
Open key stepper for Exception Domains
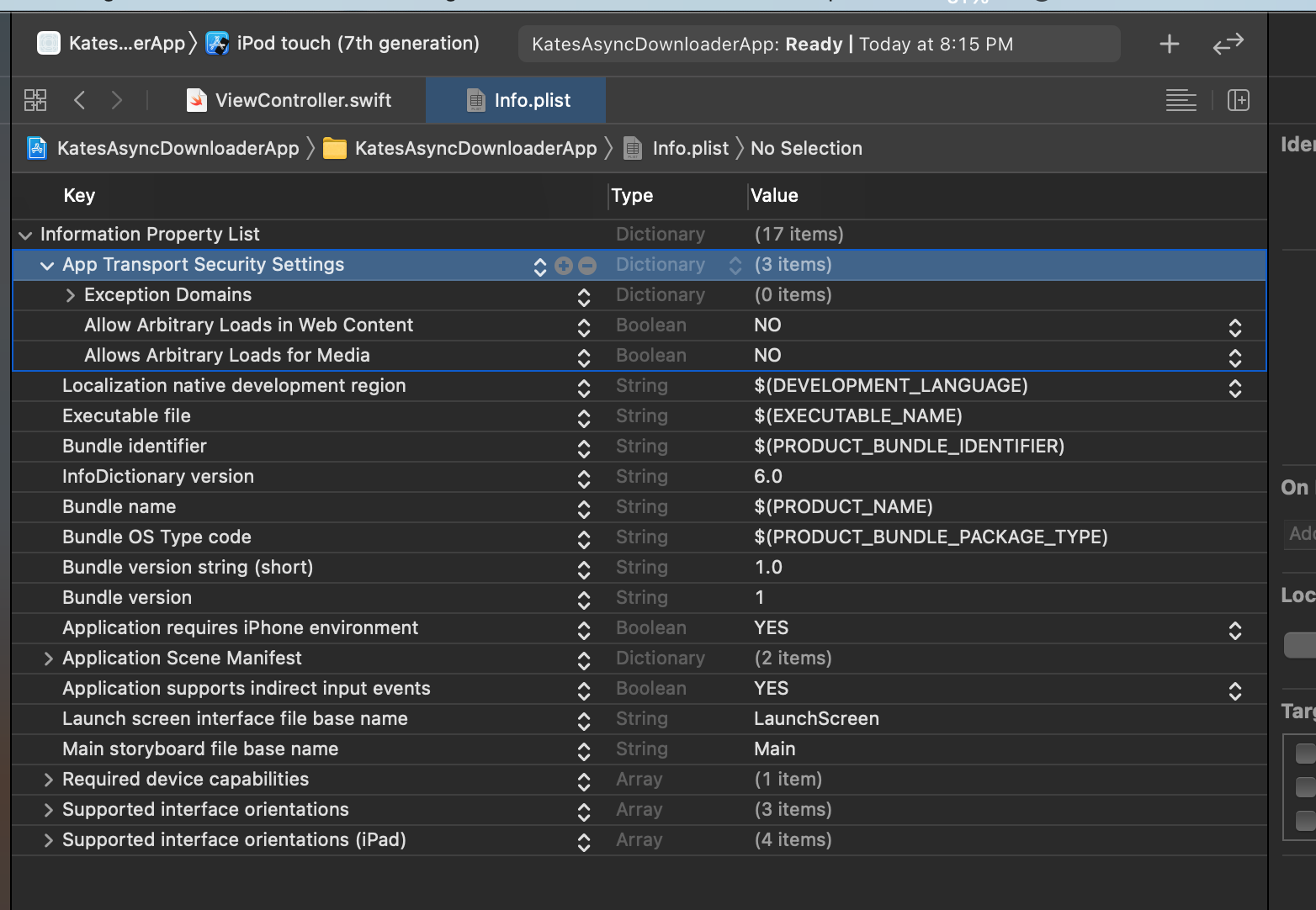pyautogui.click(x=584, y=297)
